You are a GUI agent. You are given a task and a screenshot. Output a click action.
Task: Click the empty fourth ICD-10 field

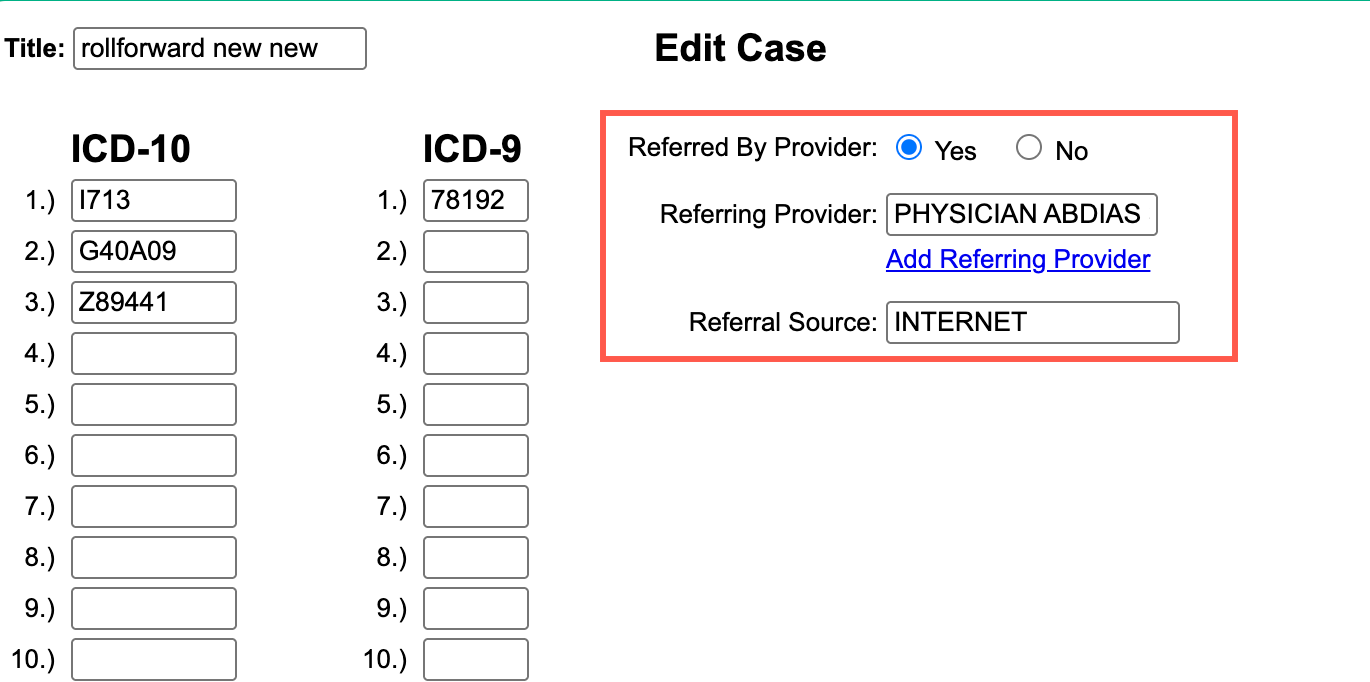[x=153, y=353]
